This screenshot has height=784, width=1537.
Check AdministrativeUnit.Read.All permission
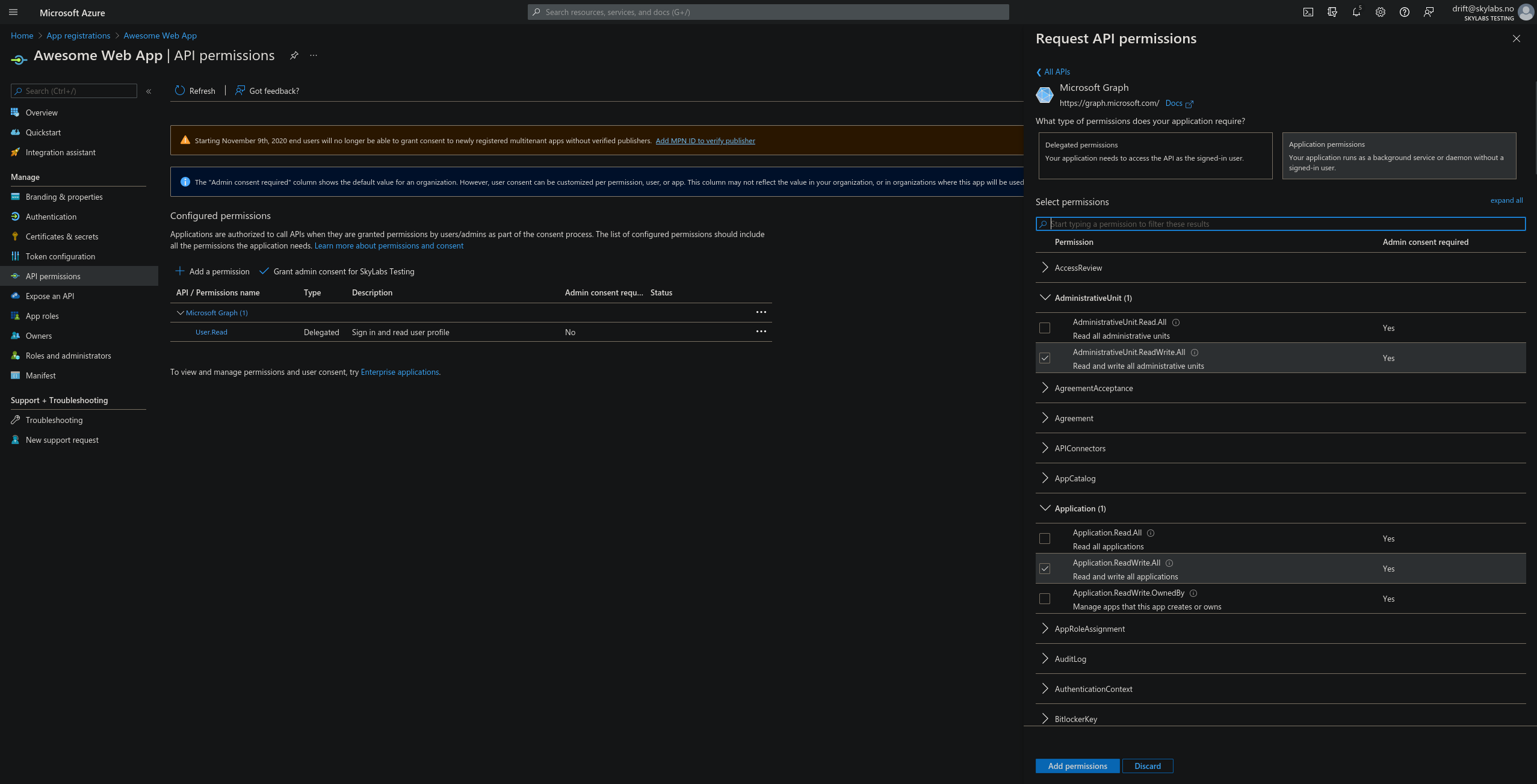point(1045,328)
